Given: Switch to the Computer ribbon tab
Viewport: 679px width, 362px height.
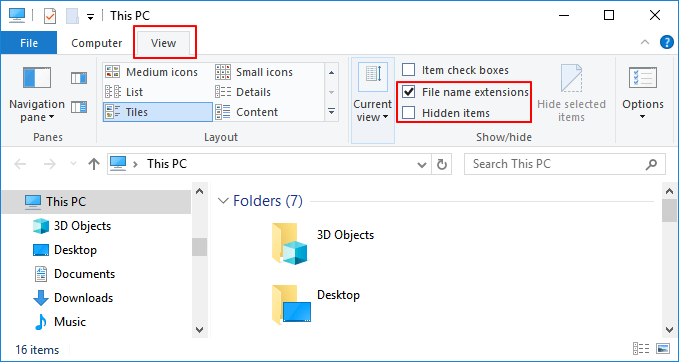Looking at the screenshot, I should (x=97, y=43).
